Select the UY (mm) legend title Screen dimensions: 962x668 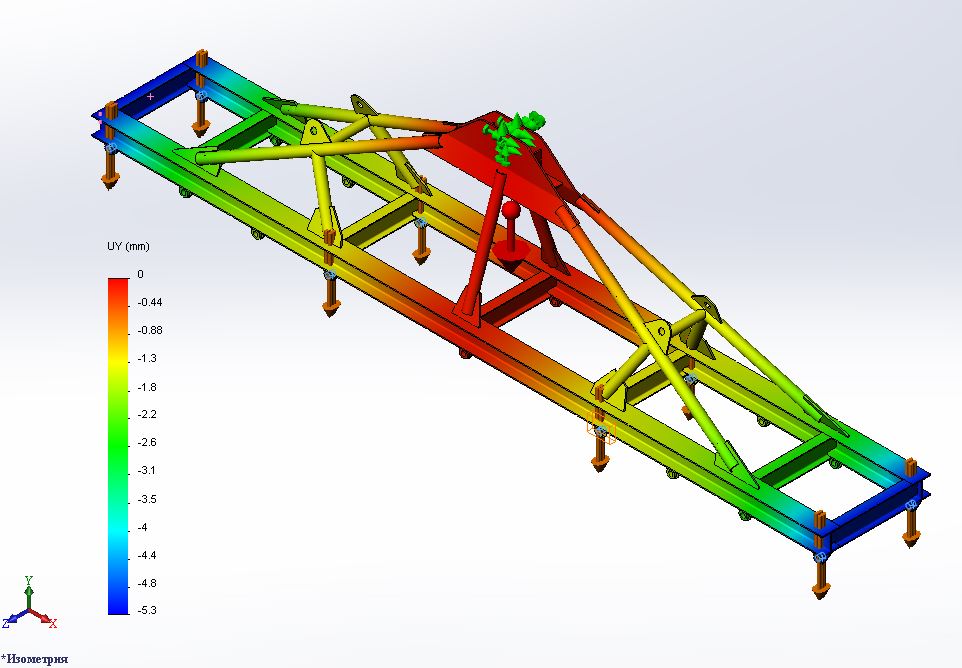pos(128,246)
